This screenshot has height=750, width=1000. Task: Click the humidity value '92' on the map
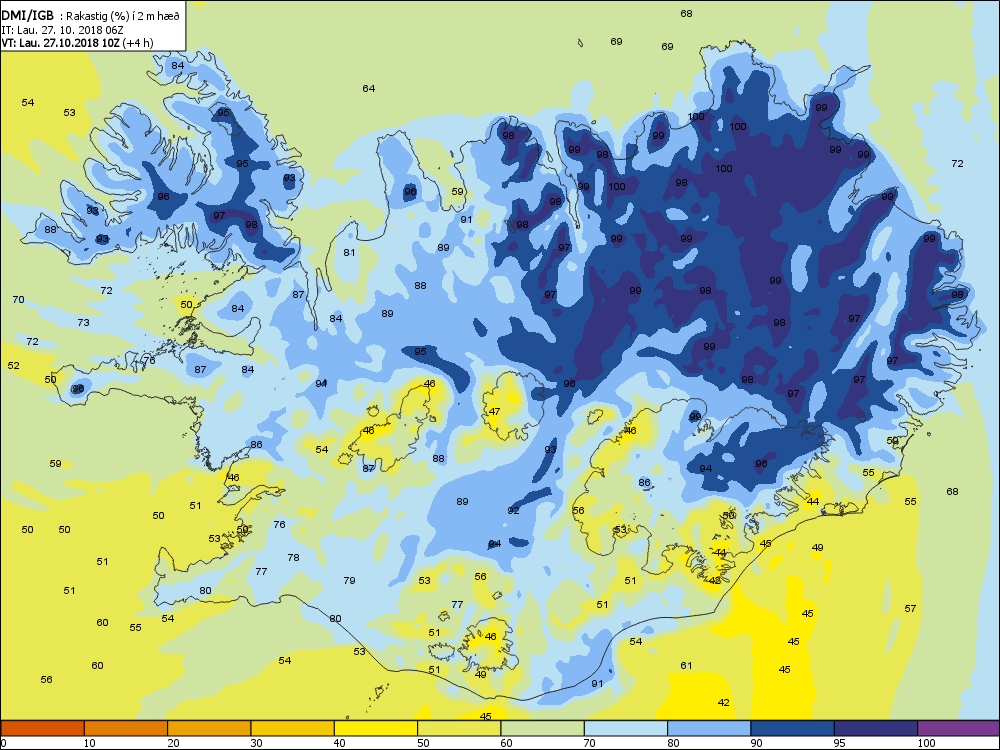[x=513, y=511]
